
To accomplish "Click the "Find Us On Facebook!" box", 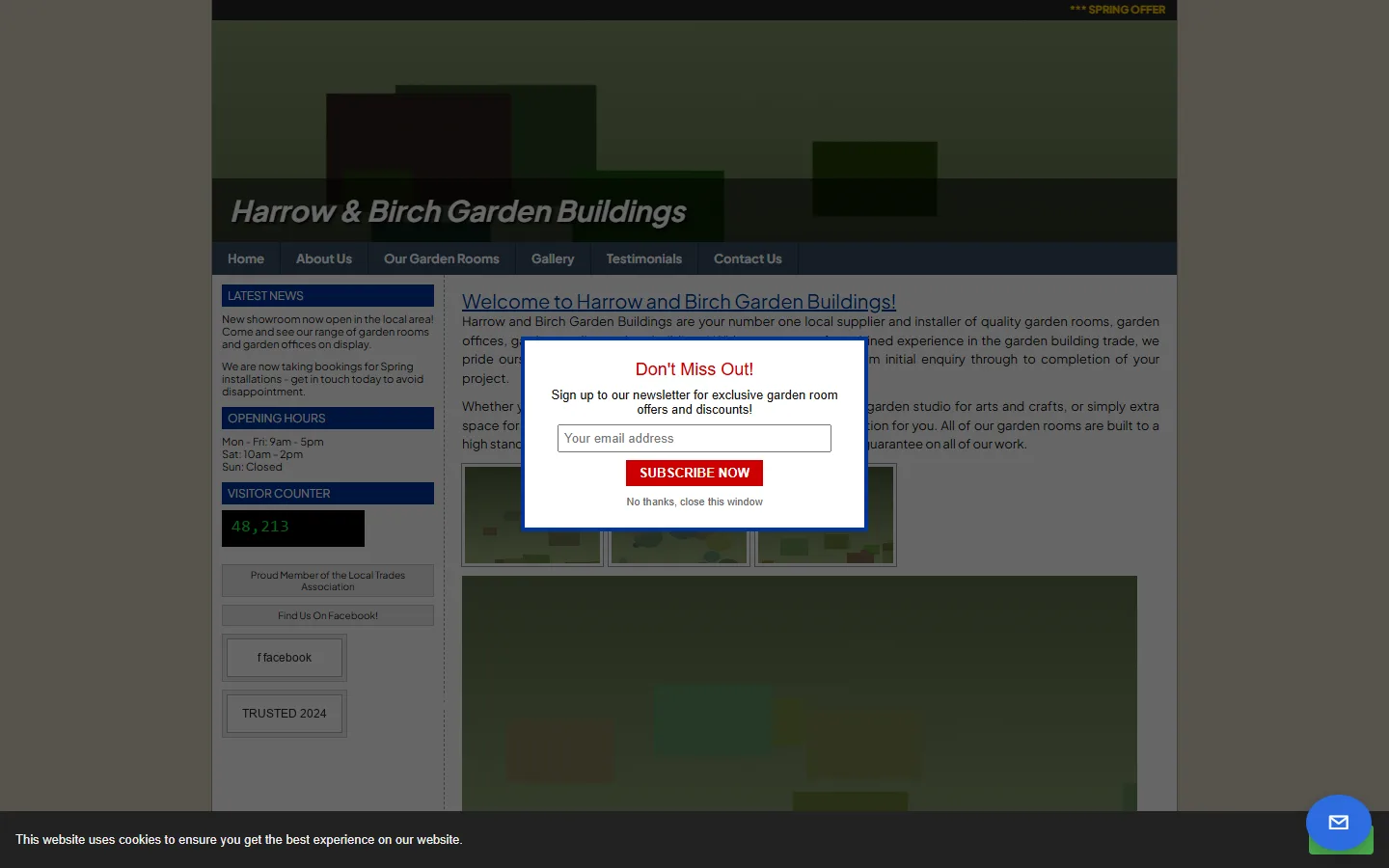I will [328, 615].
